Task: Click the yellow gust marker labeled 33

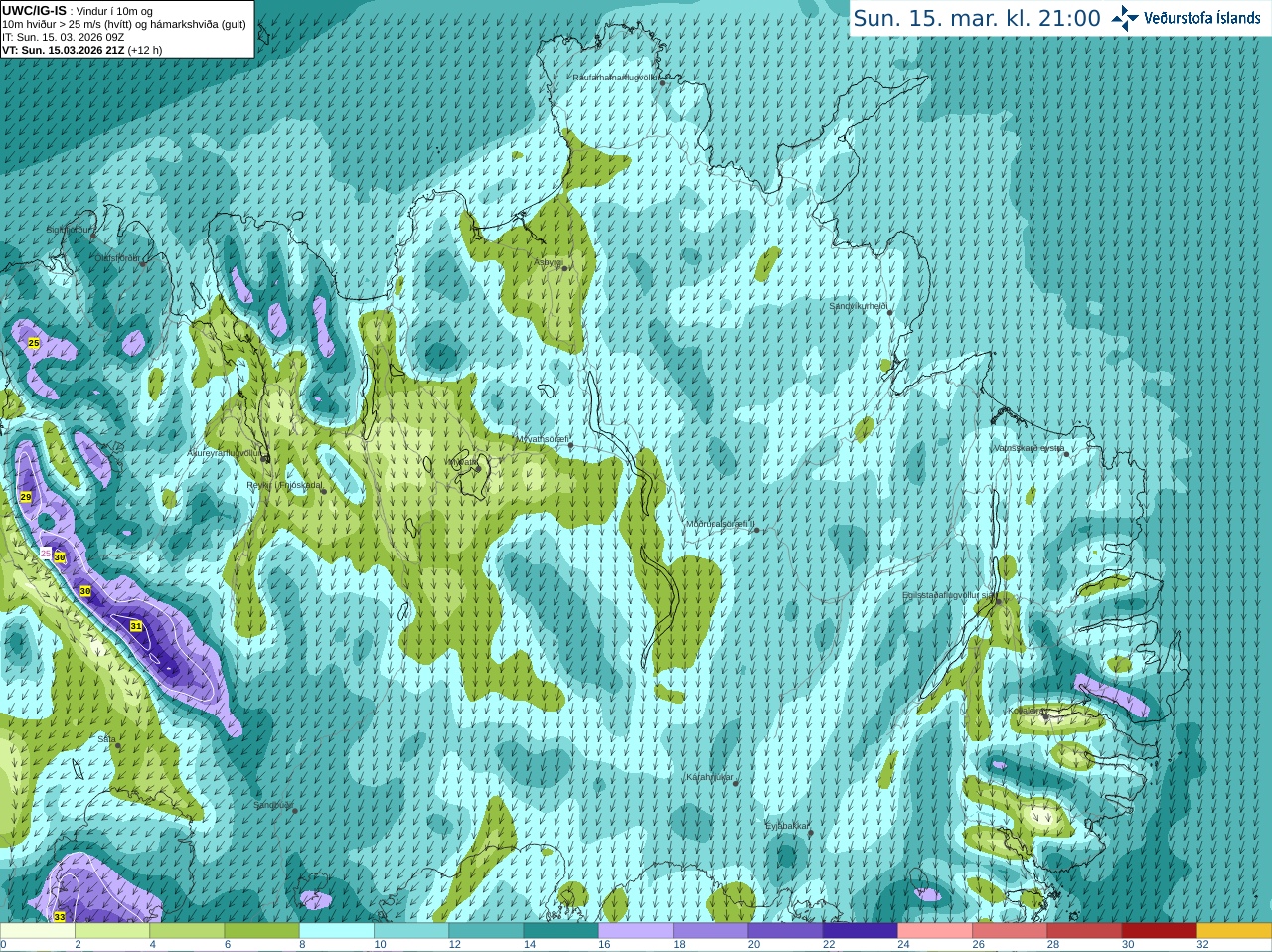Action: click(x=60, y=916)
